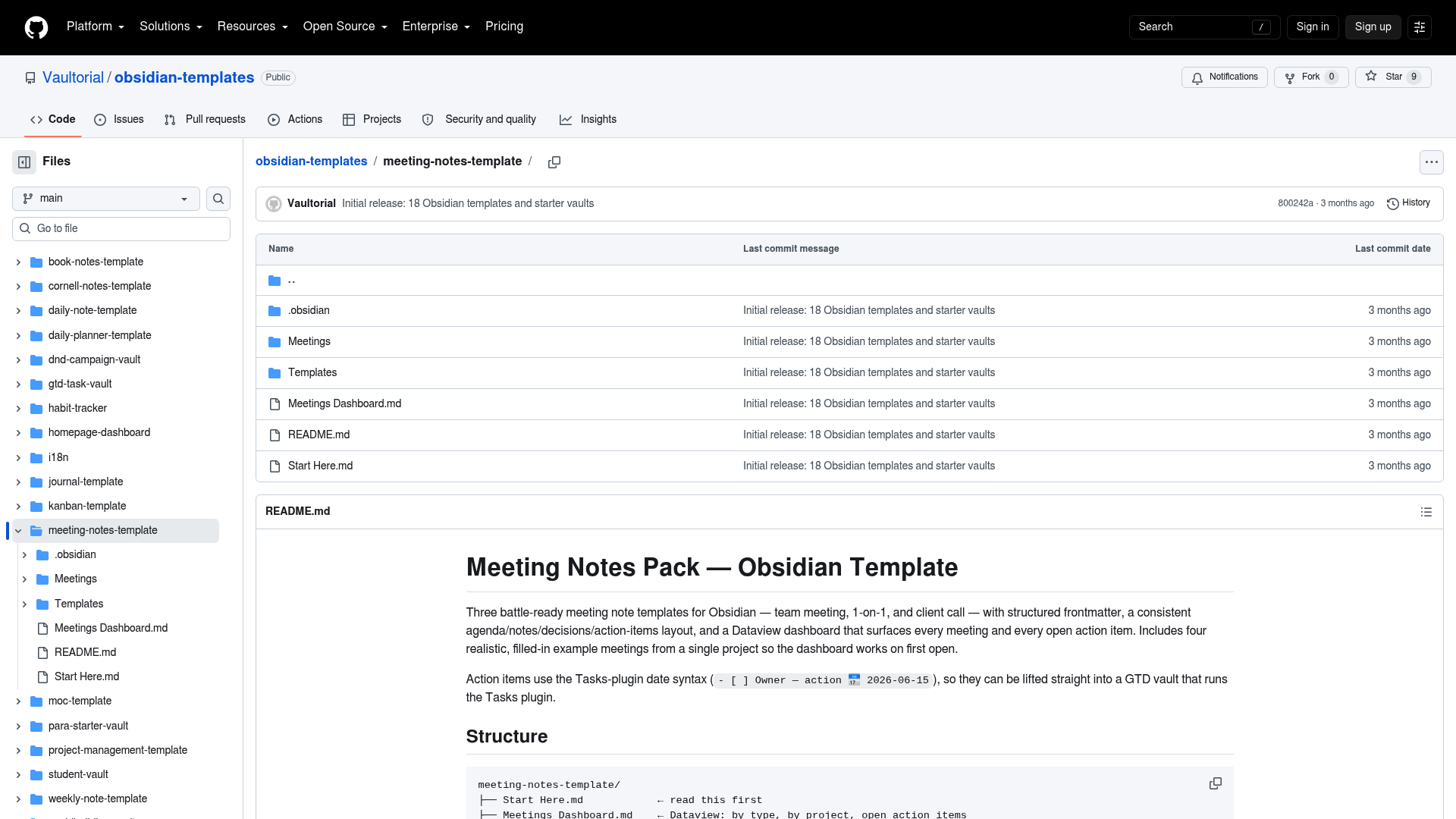Viewport: 1456px width, 819px height.
Task: Copy the path with the copy icon
Action: coord(554,162)
